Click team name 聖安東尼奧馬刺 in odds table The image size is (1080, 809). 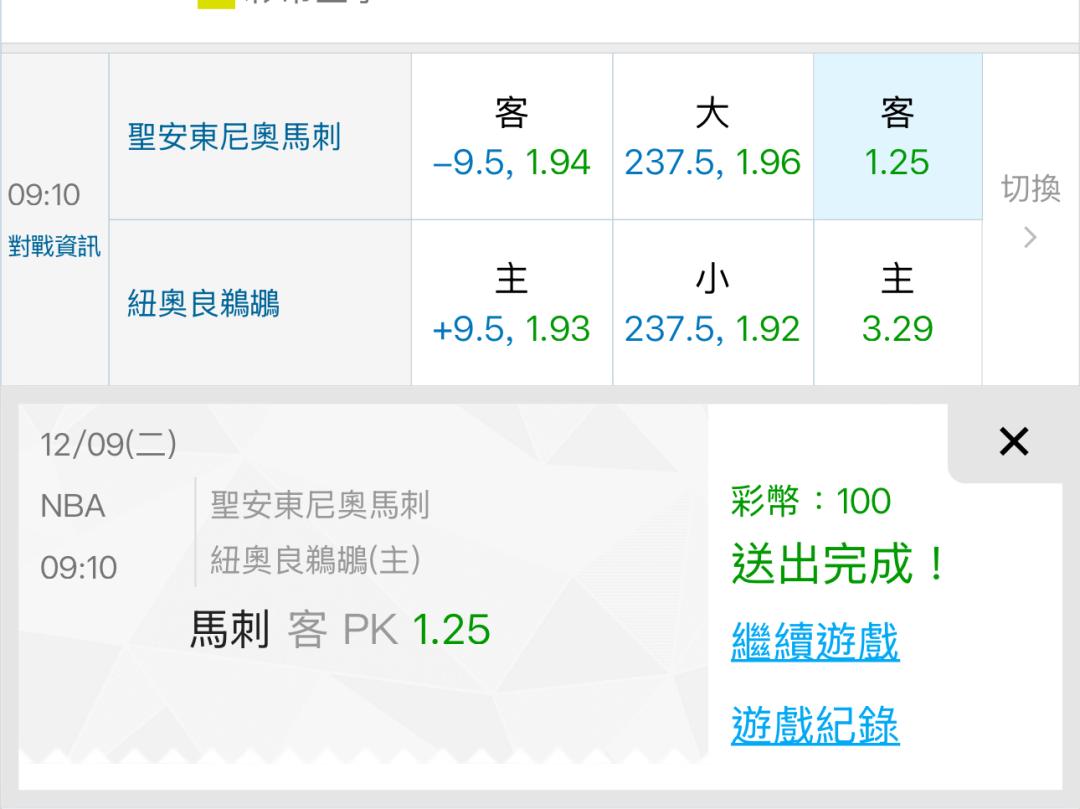tap(234, 136)
